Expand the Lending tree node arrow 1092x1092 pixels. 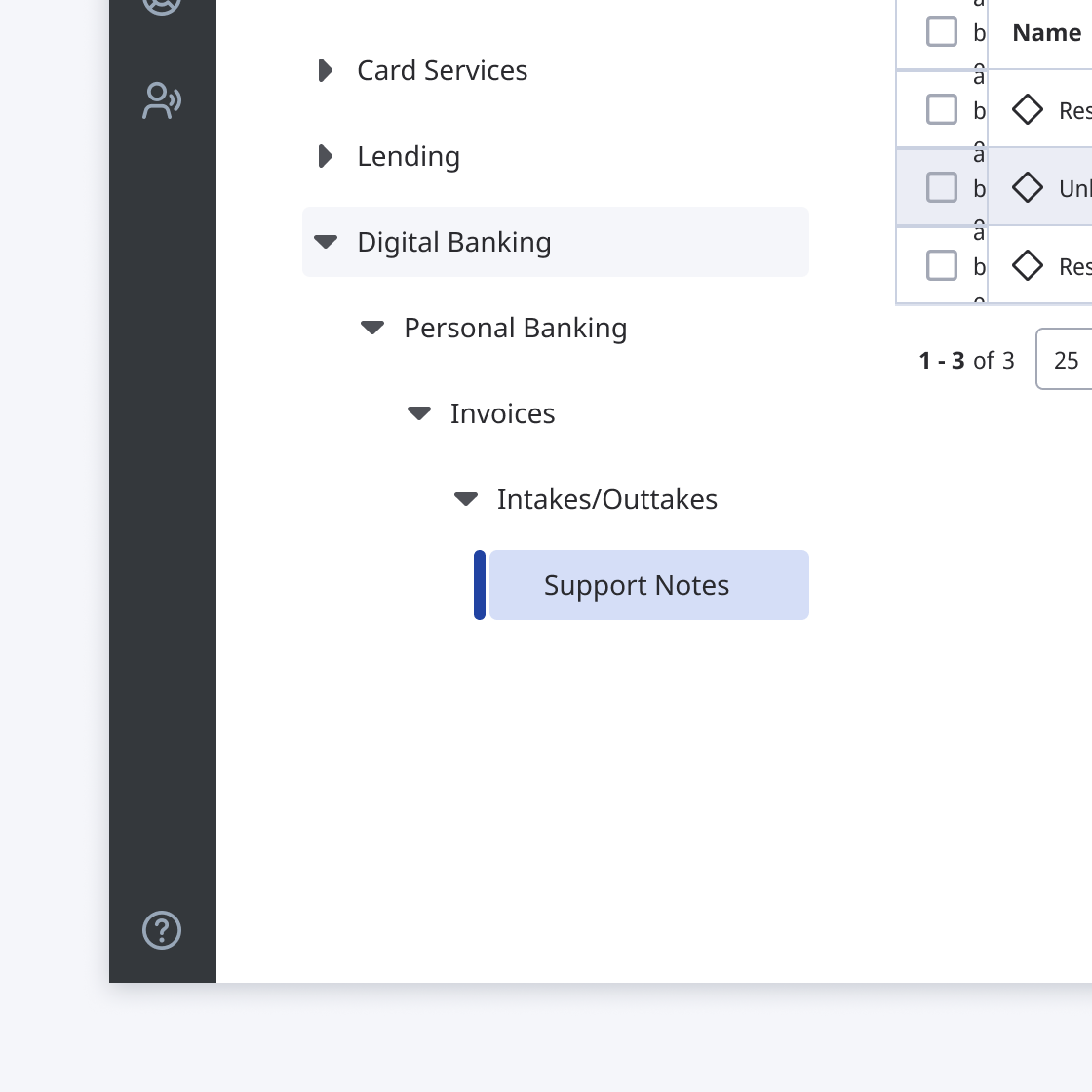tap(326, 156)
